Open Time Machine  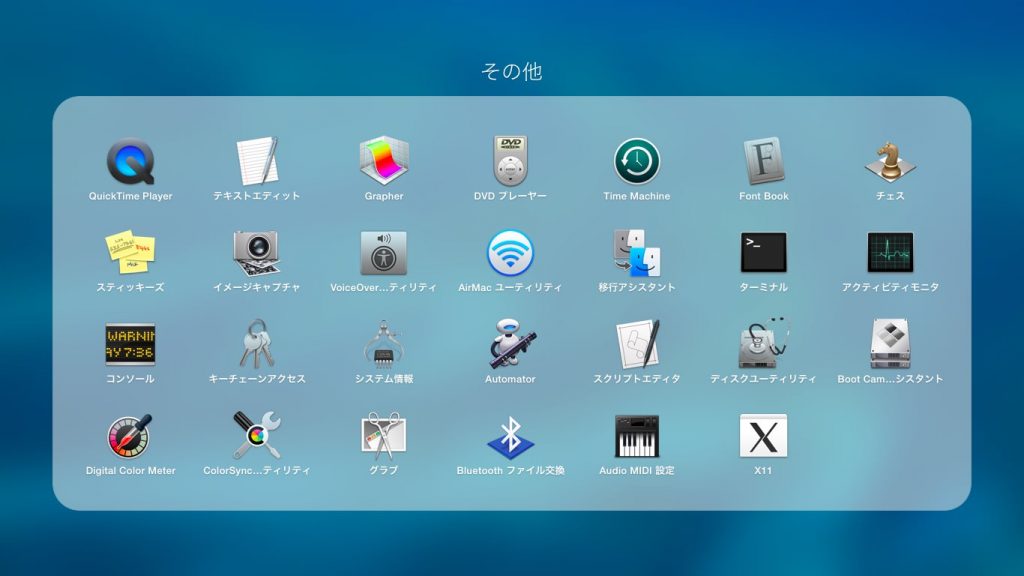pos(637,161)
